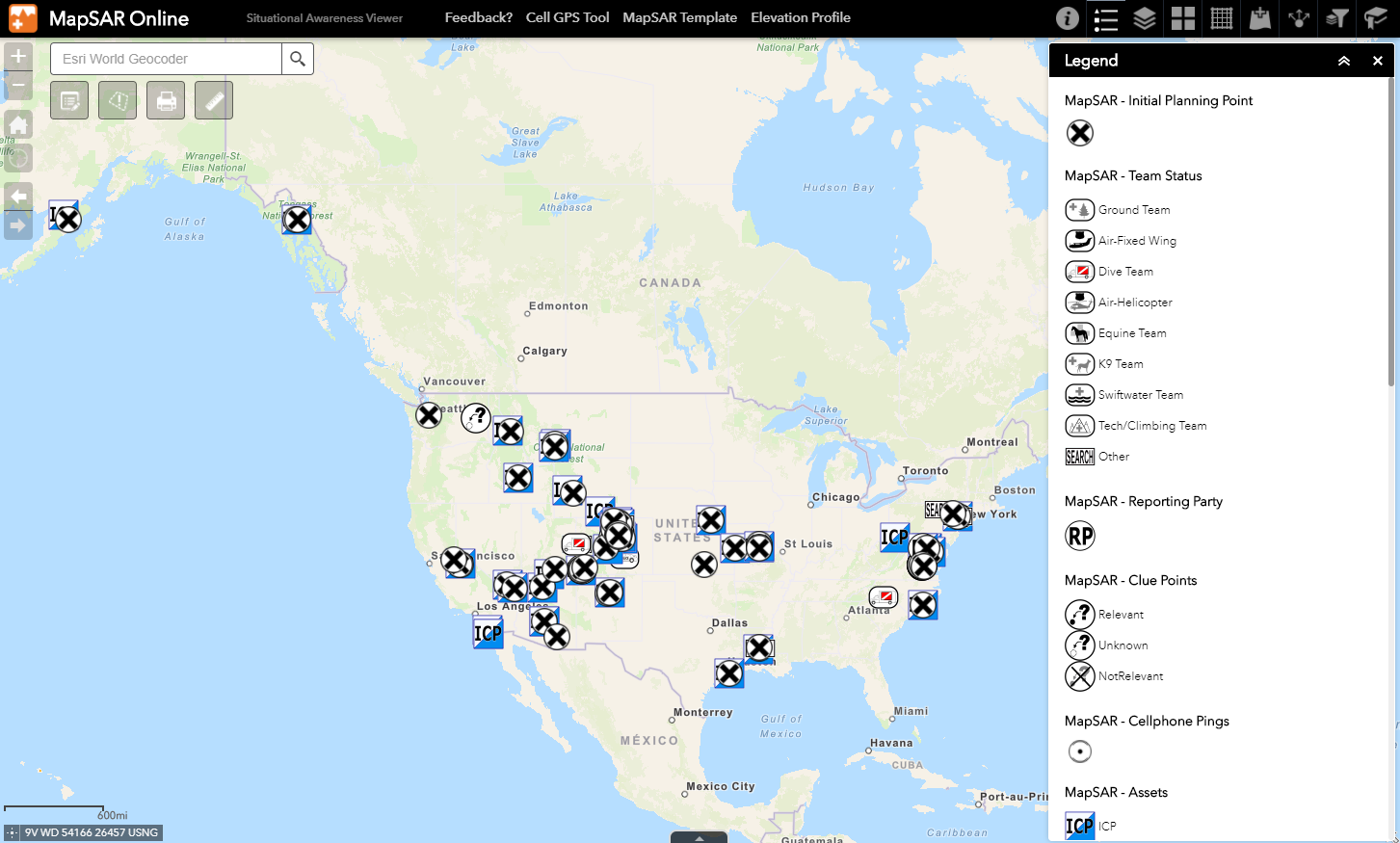Open the layer Filter widget

tap(1337, 18)
